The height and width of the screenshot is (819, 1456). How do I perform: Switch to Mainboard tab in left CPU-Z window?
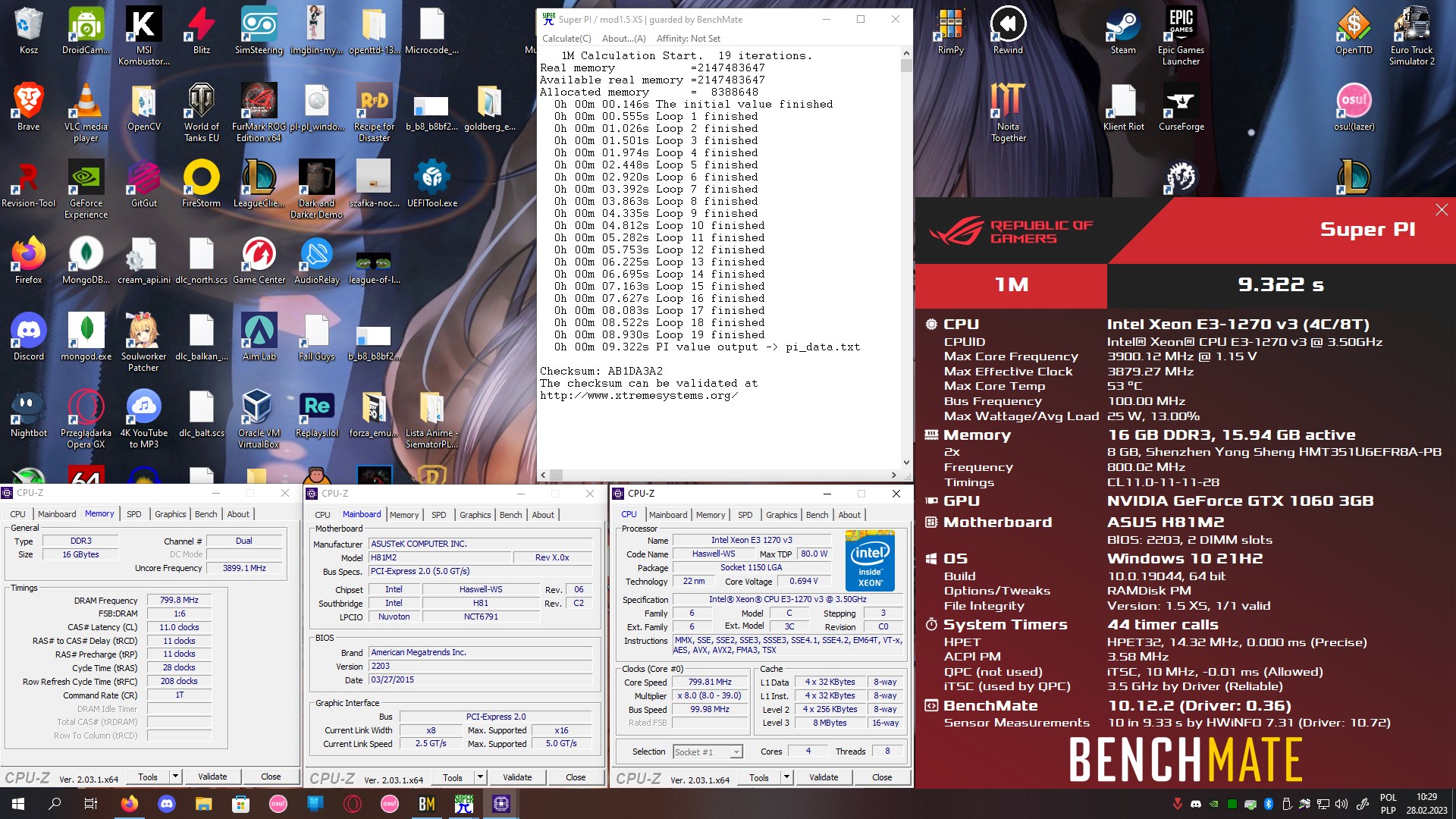(x=57, y=514)
